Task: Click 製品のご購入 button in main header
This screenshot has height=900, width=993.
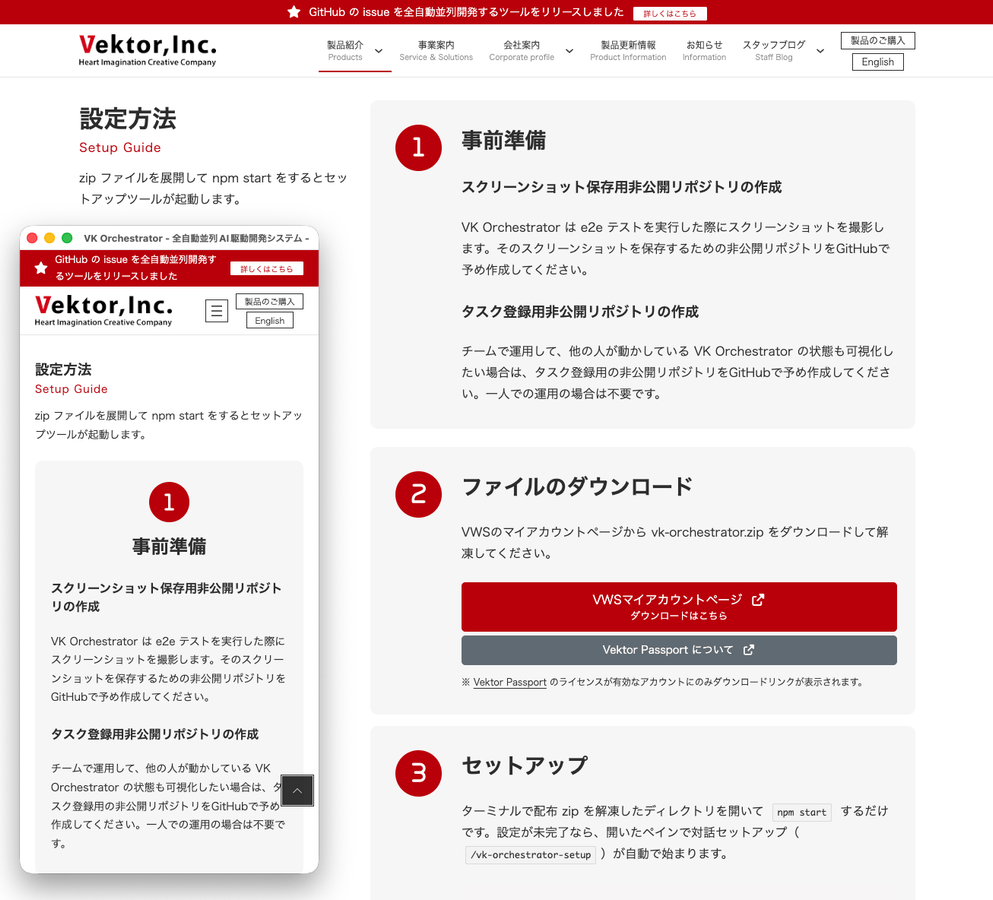Action: [x=878, y=41]
